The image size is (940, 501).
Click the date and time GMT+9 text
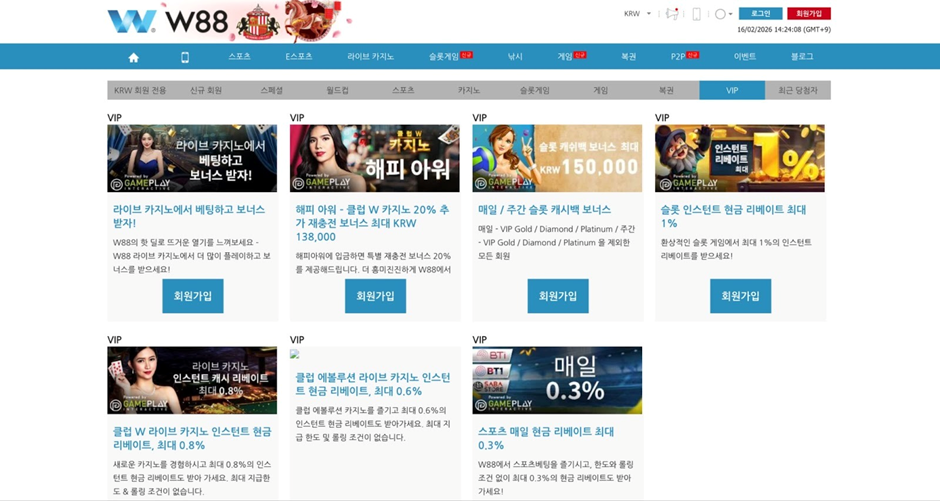[x=784, y=29]
